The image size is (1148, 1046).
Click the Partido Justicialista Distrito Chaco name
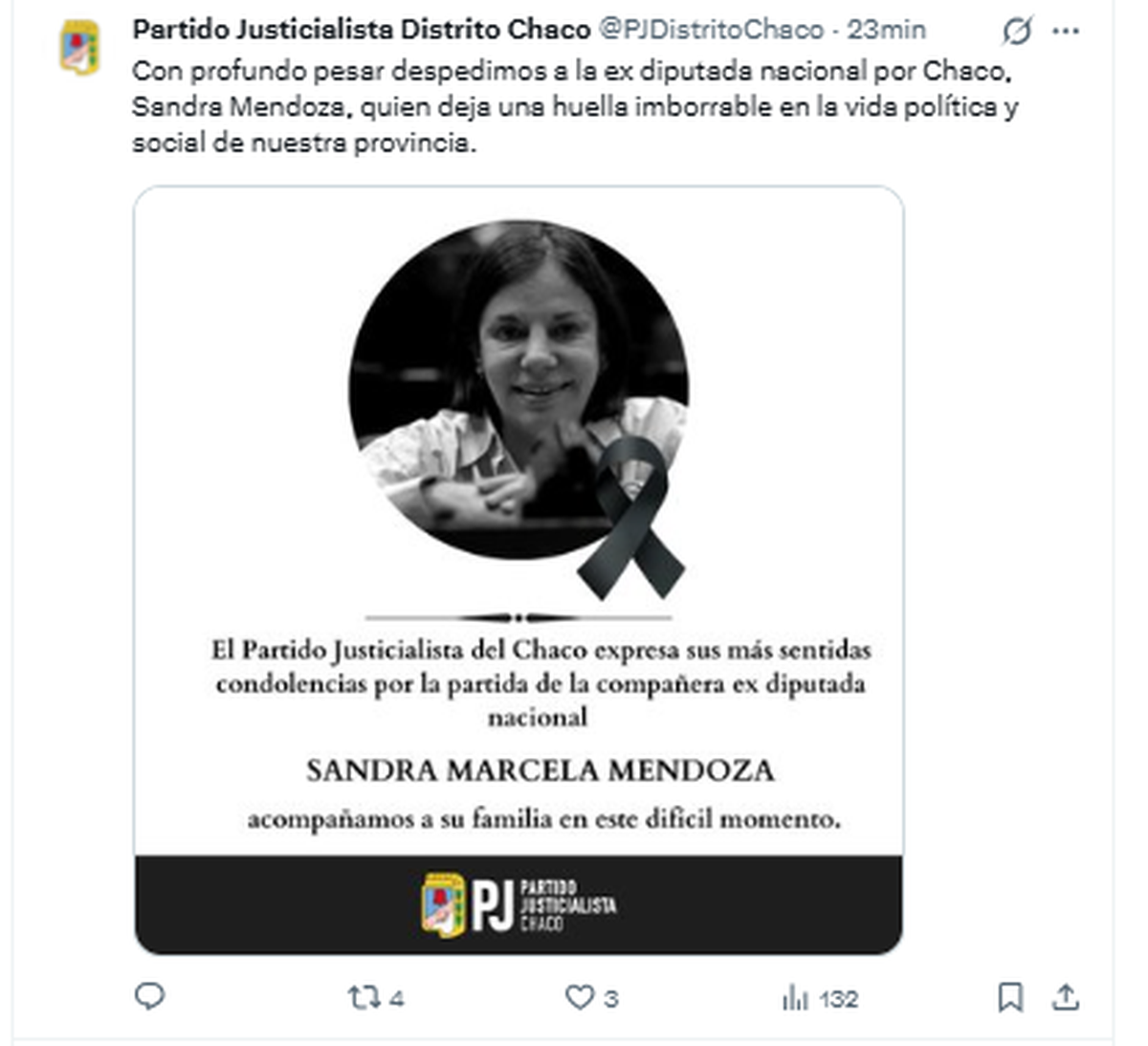coord(361,30)
